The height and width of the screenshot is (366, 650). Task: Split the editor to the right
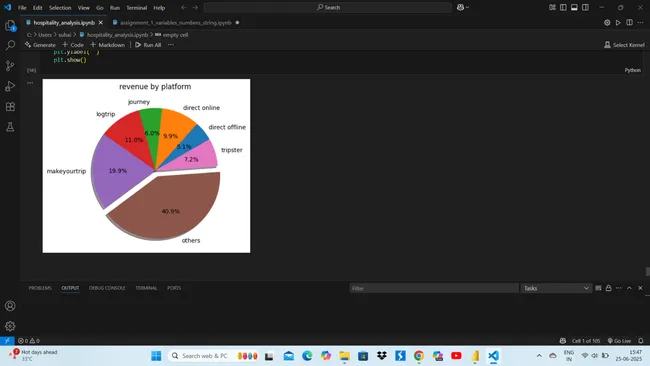point(629,23)
